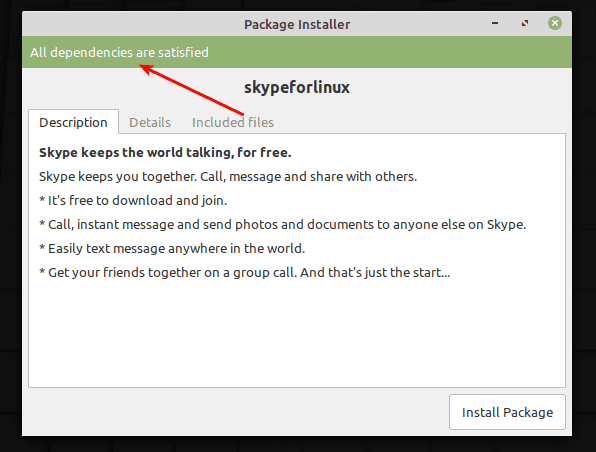Restore or maximize the Package Installer window
Viewport: 596px width, 452px height.
[x=525, y=23]
